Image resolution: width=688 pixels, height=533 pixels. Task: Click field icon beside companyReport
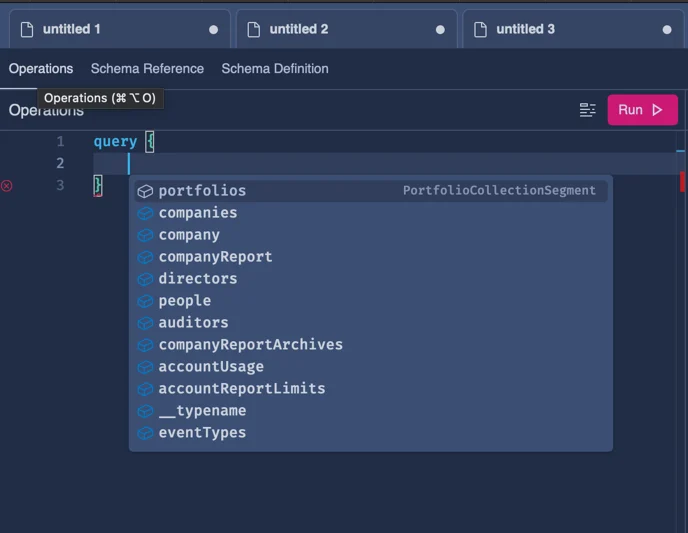[x=145, y=257]
